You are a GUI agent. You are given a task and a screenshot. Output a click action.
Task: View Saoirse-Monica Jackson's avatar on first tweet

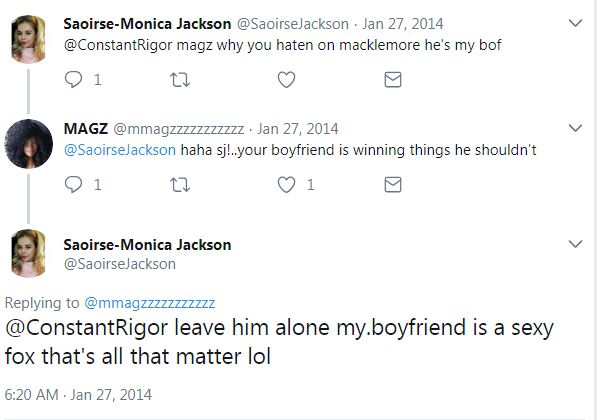point(29,39)
